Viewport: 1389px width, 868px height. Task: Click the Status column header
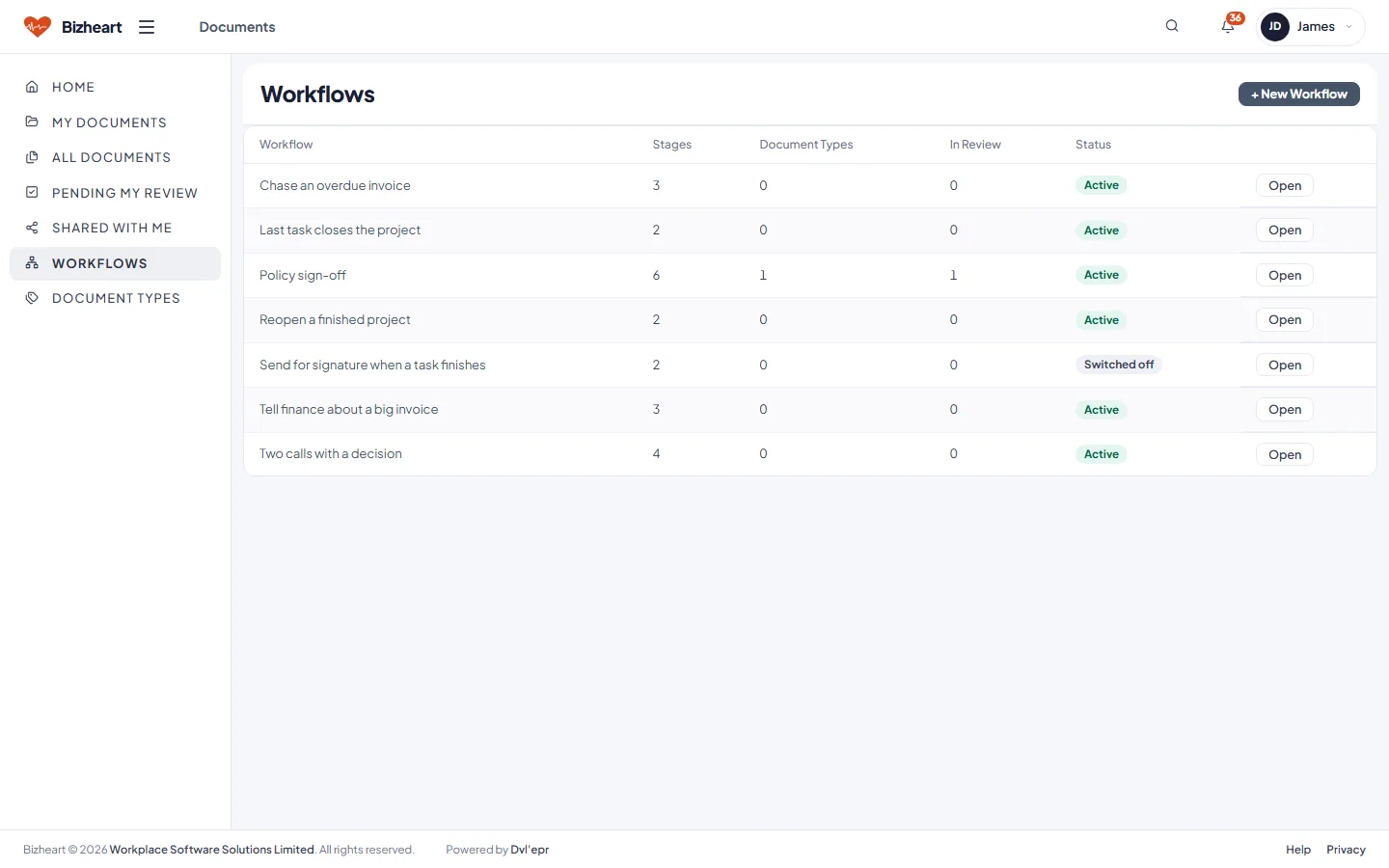(1093, 145)
